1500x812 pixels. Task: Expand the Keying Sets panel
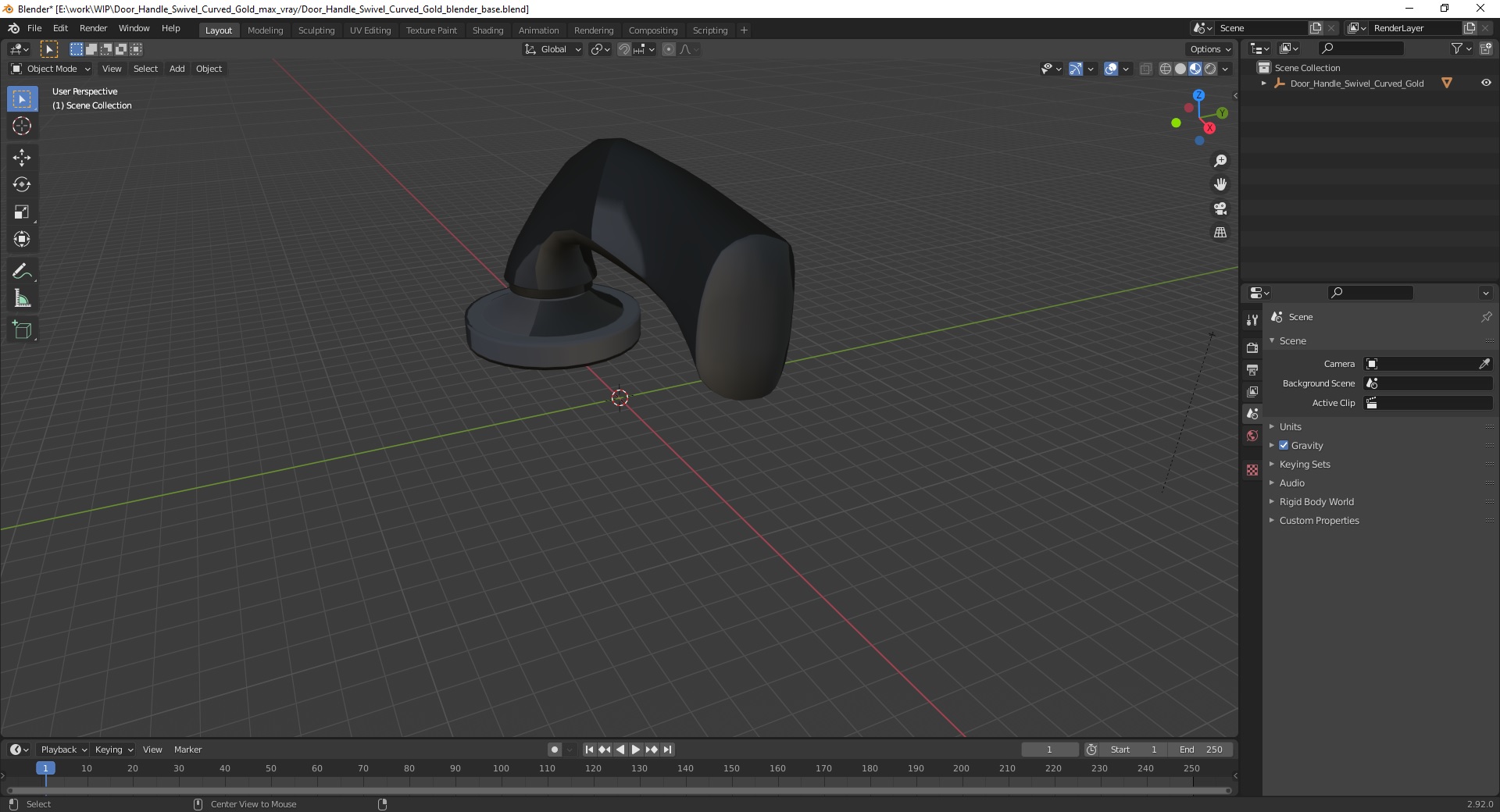1305,464
